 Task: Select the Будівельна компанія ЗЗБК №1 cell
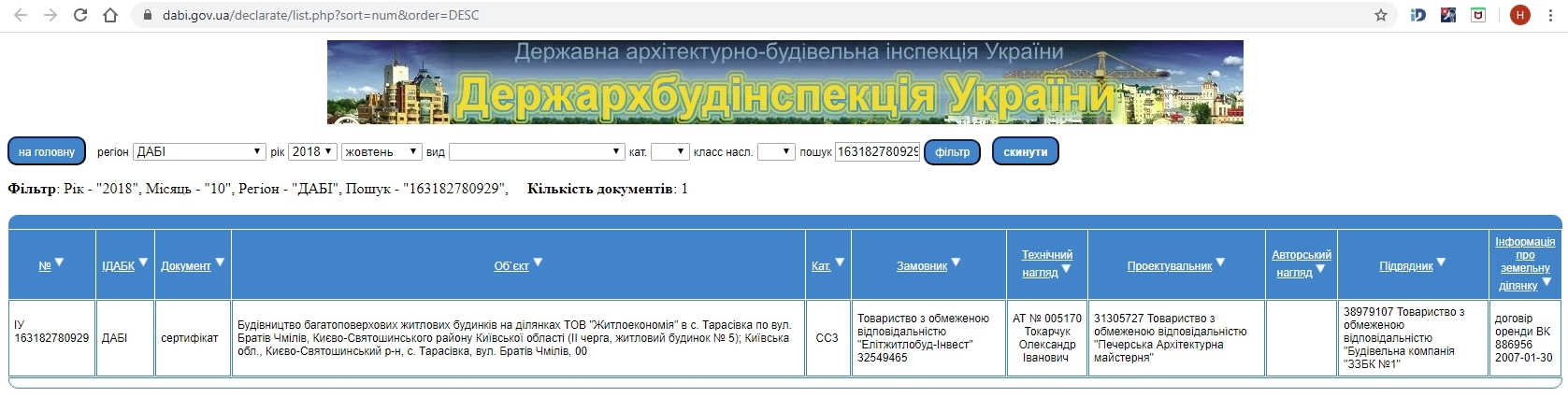[x=1412, y=338]
